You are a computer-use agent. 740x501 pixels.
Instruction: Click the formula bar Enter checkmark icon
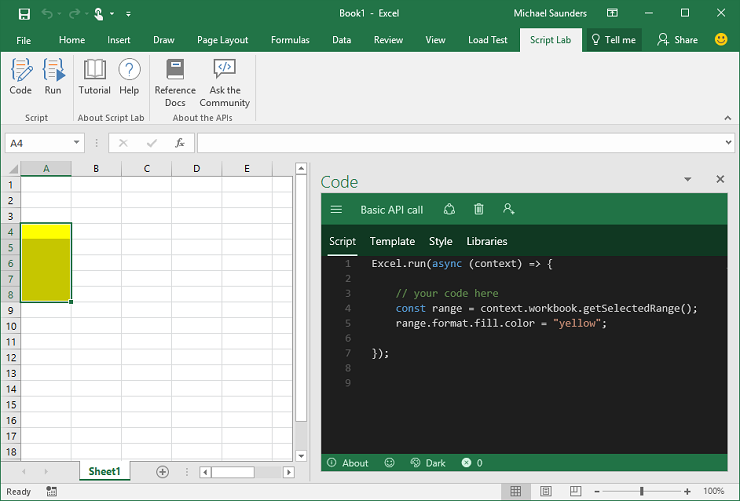tap(151, 143)
